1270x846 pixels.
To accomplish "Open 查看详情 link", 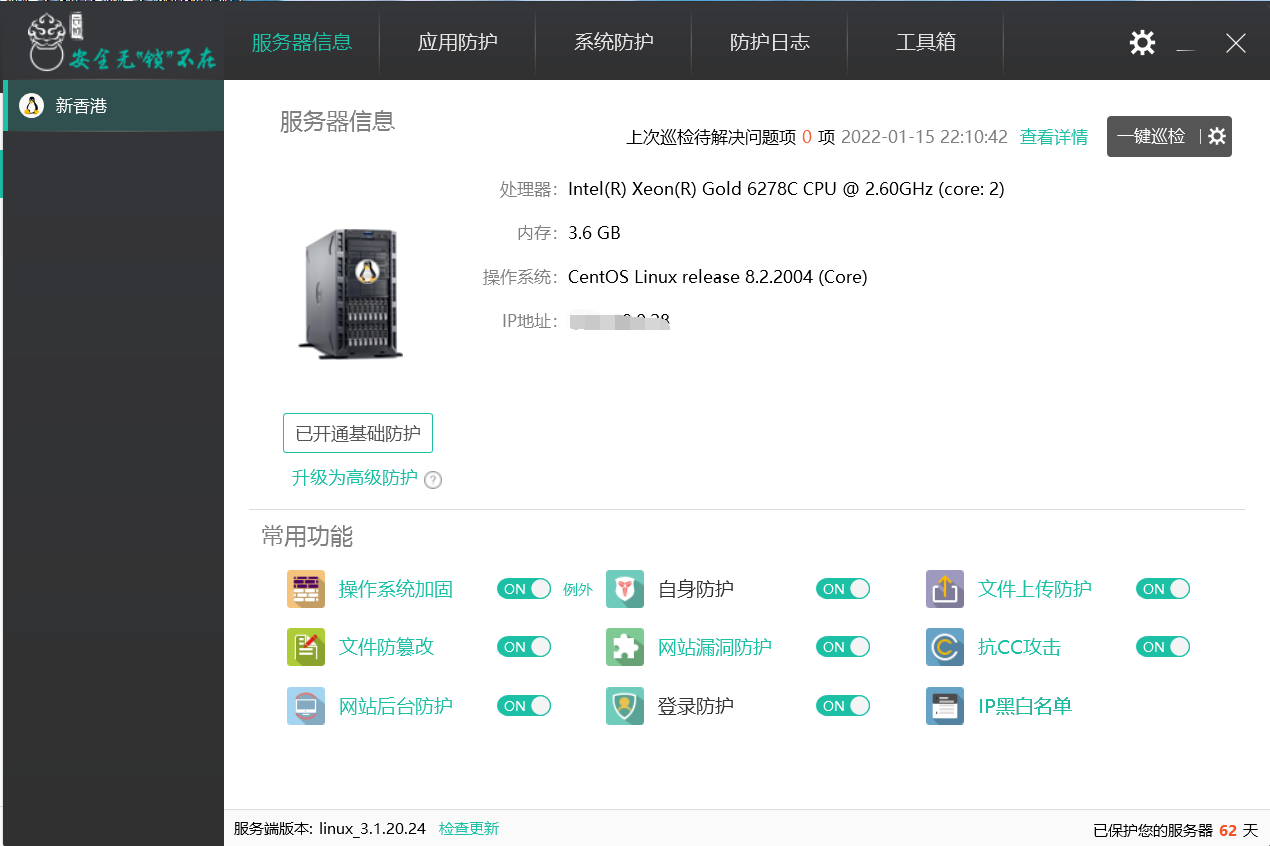I will pos(1054,137).
